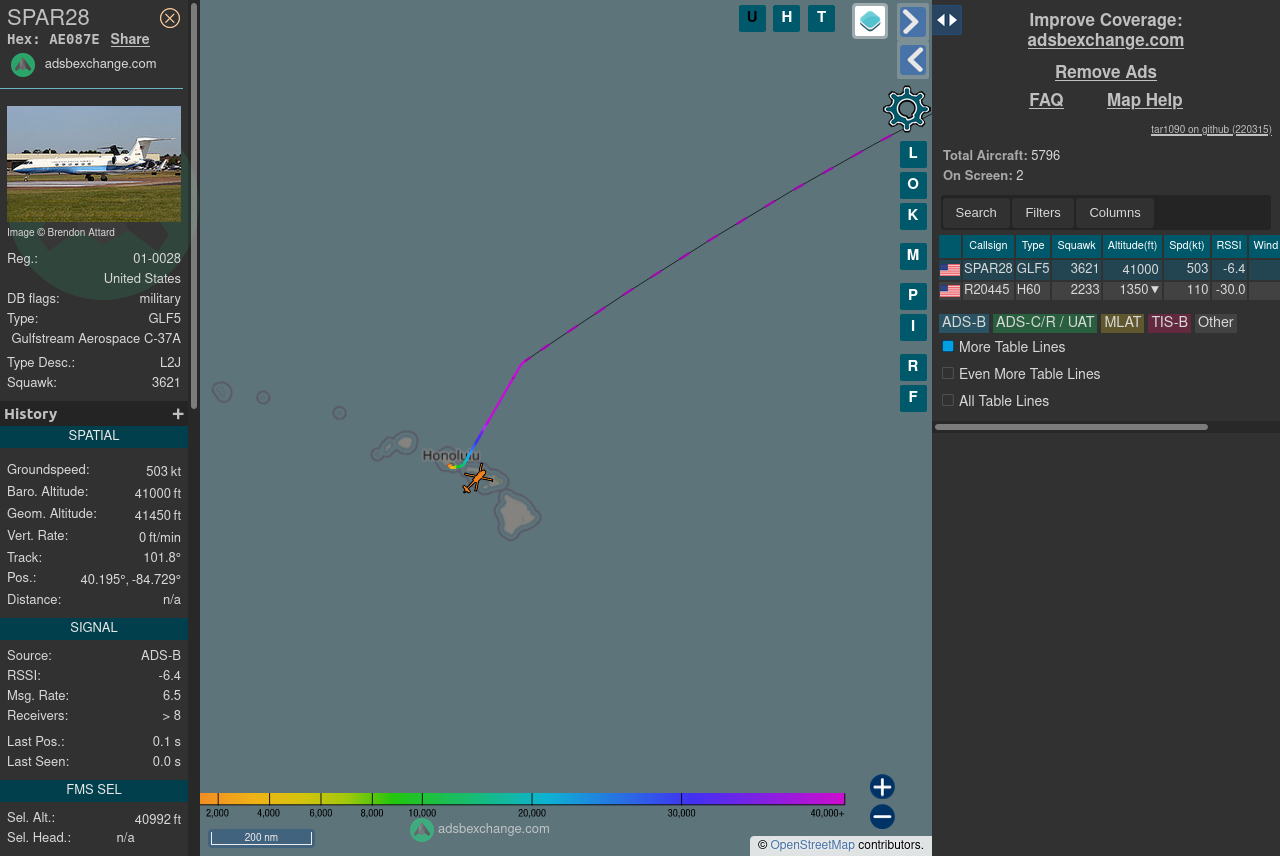This screenshot has height=856, width=1280.
Task: Click the altitude color legend bar
Action: [x=522, y=799]
